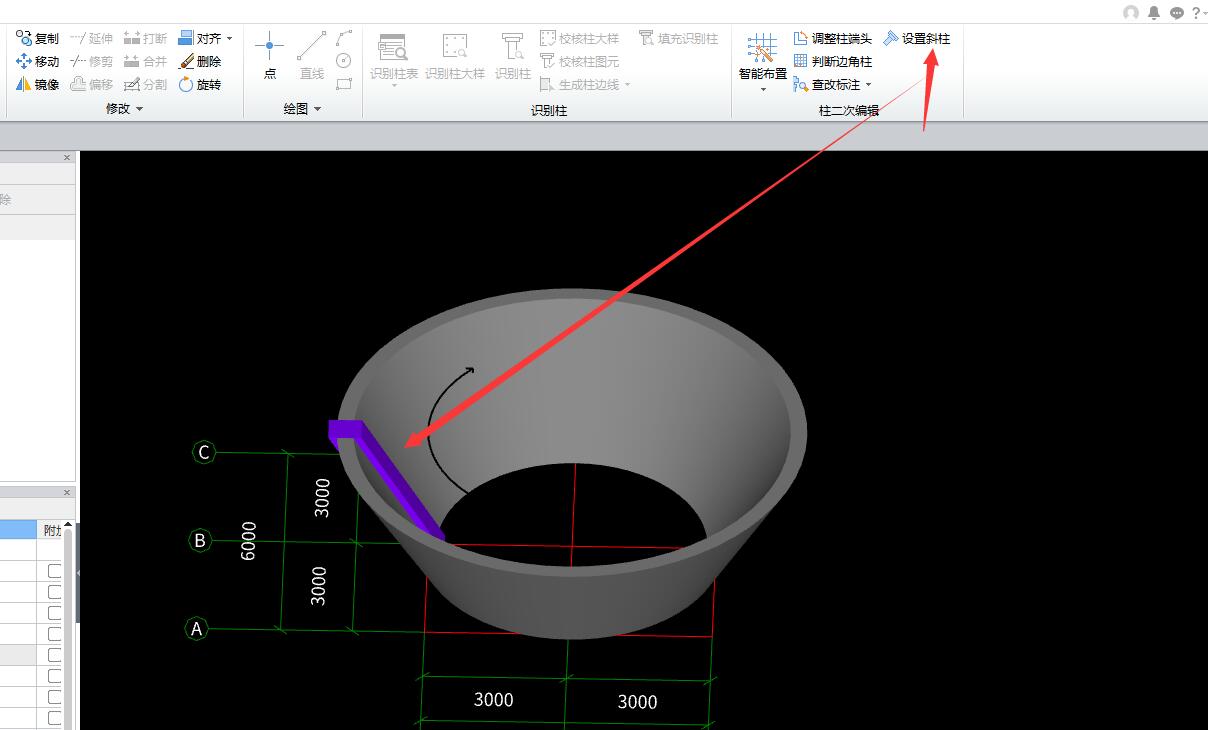Click 设置斜柱 (set inclined column)
The image size is (1208, 730).
click(917, 38)
